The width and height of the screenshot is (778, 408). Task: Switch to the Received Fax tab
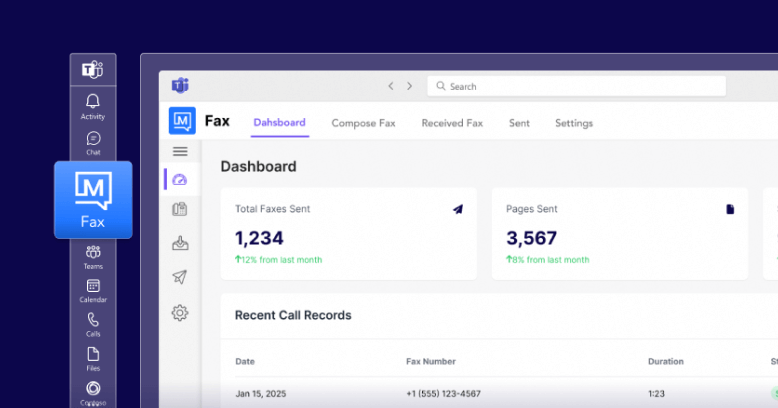pos(452,123)
